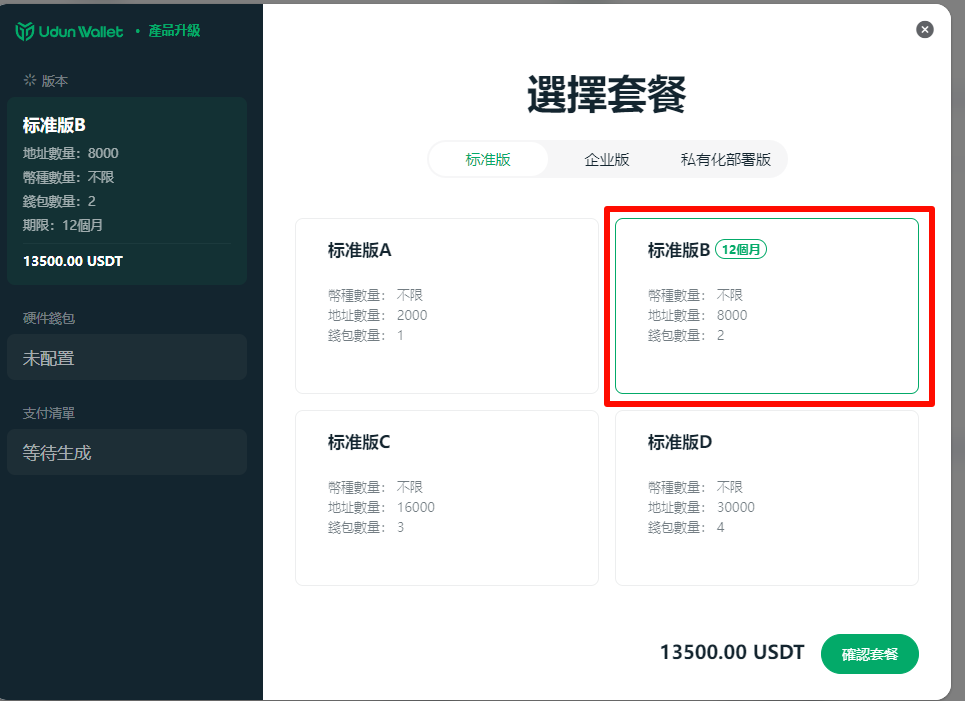Switch to the 企业版 tab
965x701 pixels.
pyautogui.click(x=607, y=159)
